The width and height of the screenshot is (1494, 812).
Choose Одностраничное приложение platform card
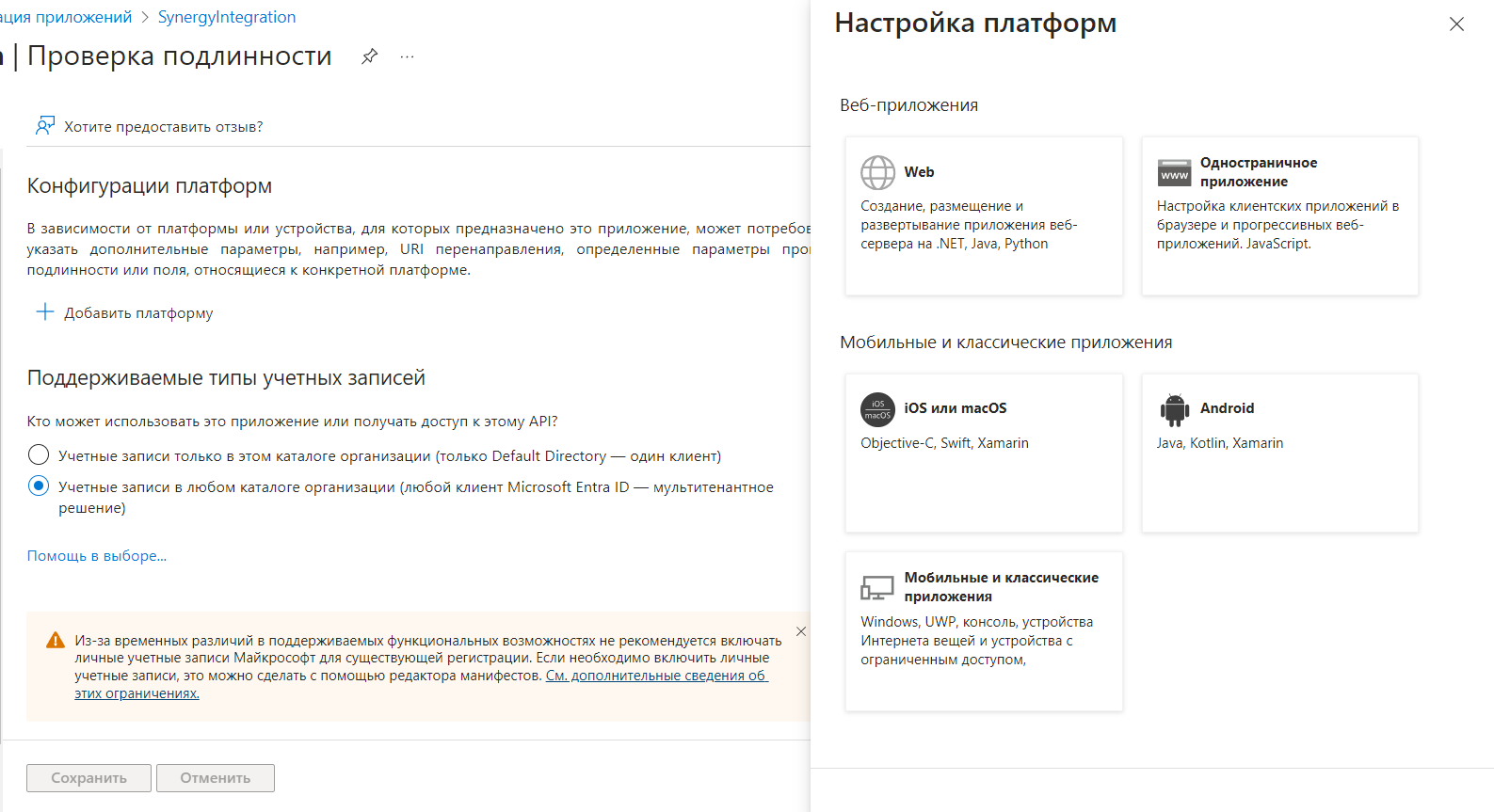tap(1280, 216)
